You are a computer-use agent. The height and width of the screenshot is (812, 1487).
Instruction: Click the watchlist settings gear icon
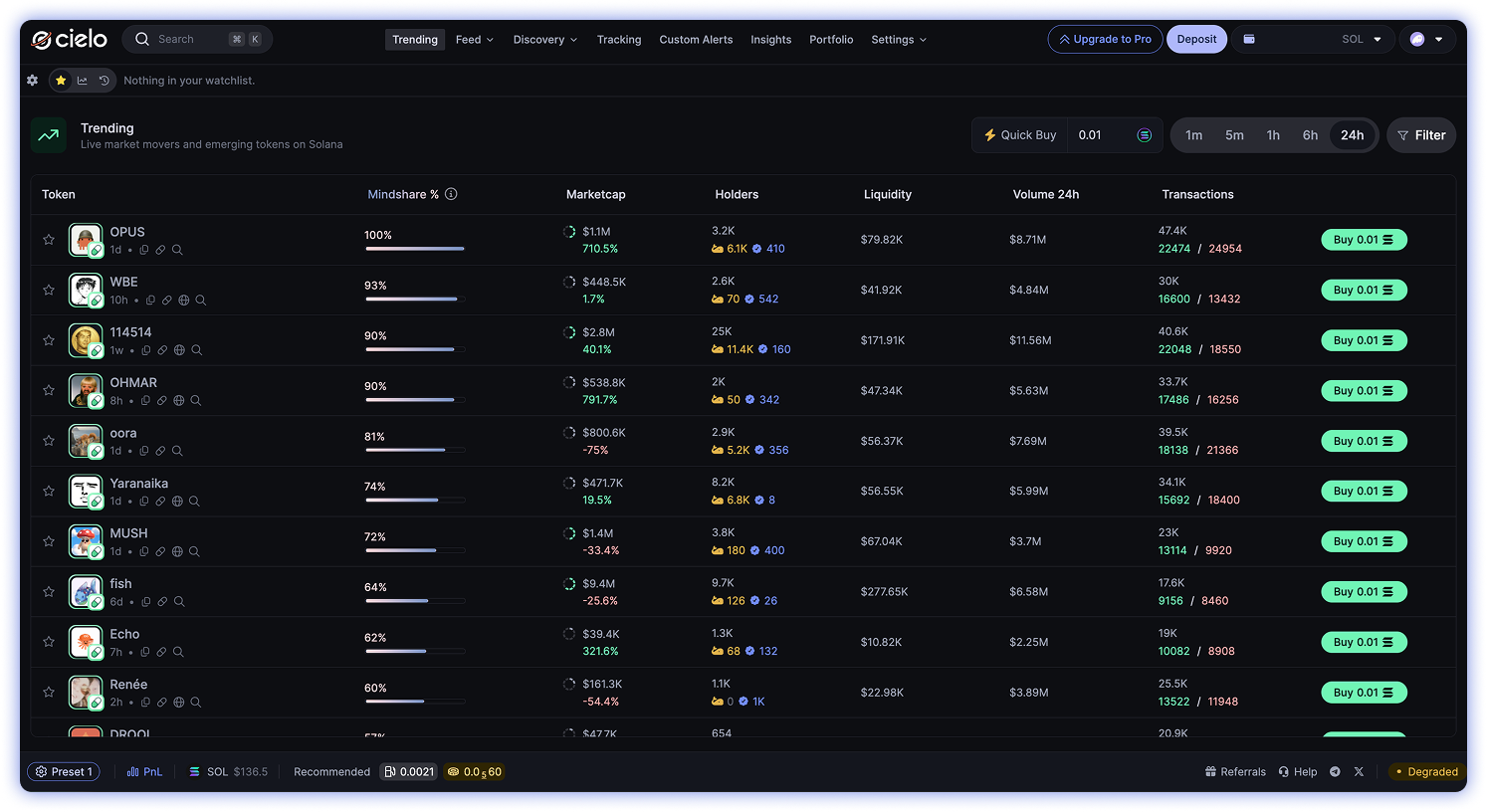[x=33, y=81]
